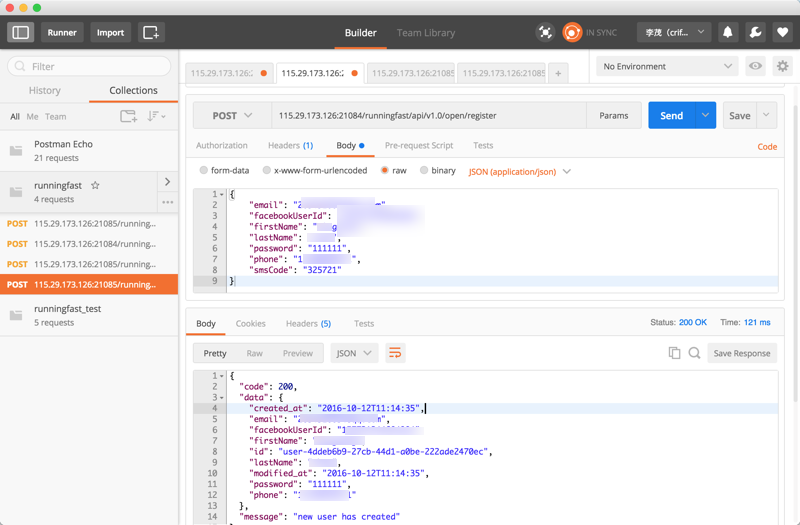This screenshot has height=525, width=800.
Task: Click the blue Send button
Action: 671,115
